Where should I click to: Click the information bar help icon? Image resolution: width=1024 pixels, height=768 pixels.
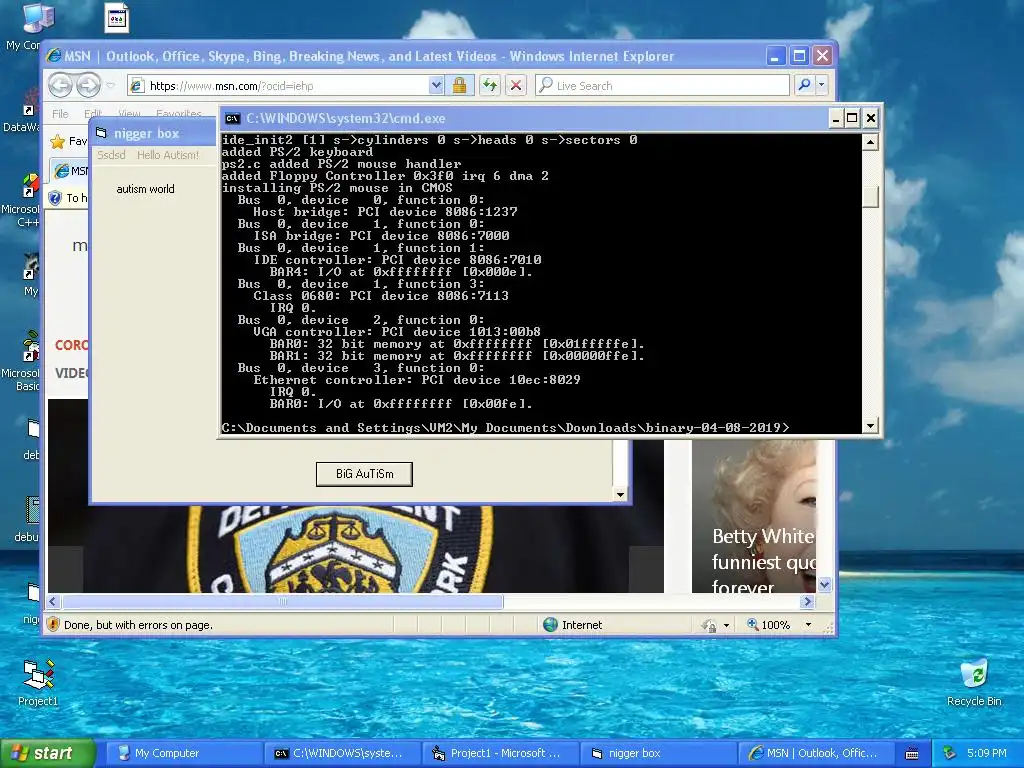(56, 197)
